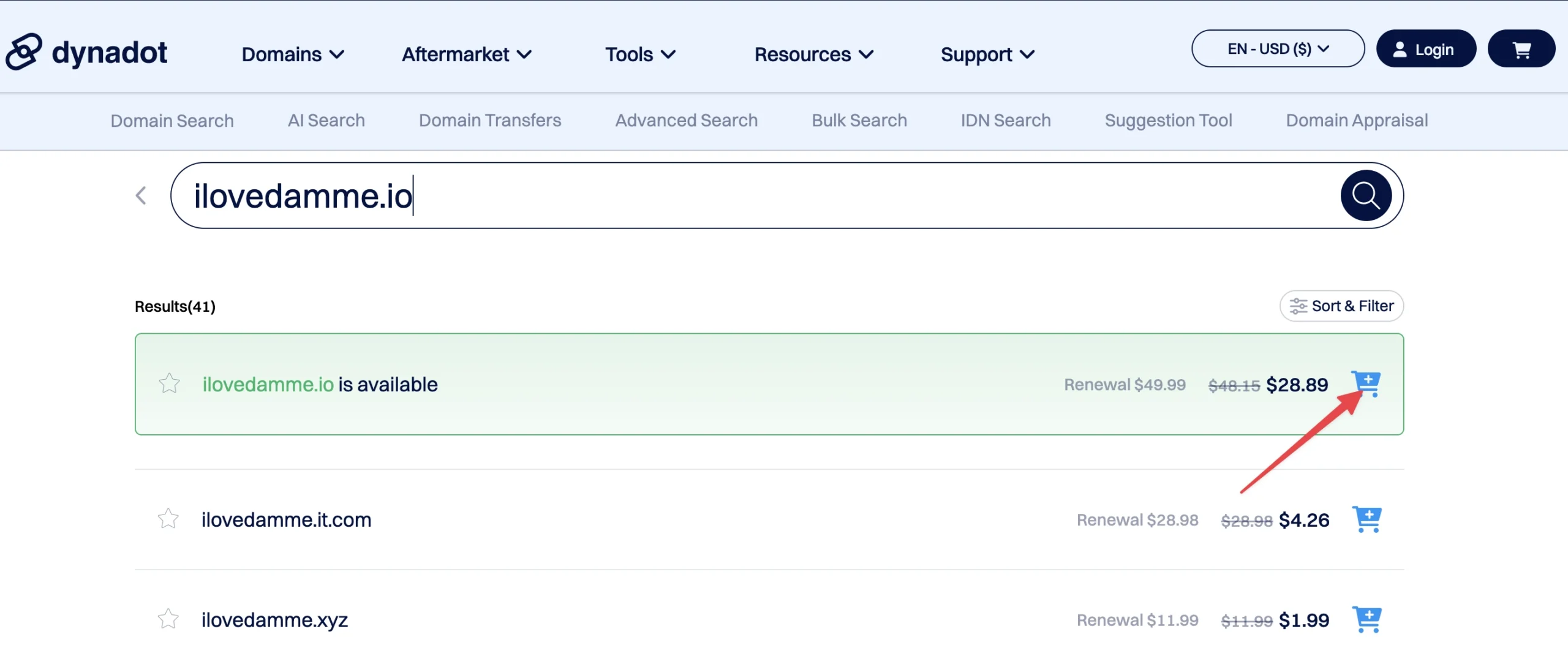Go back using left chevron arrow

tap(141, 195)
